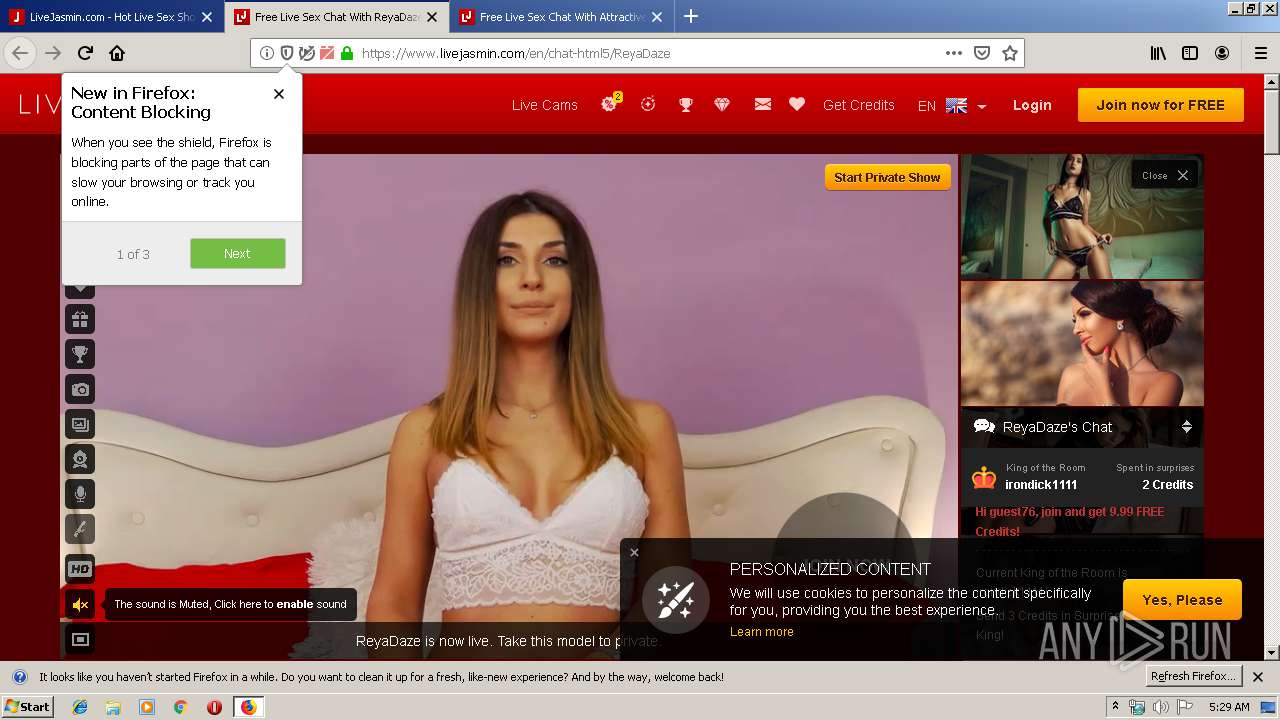Open the lingerie model thumbnail
Image resolution: width=1280 pixels, height=720 pixels.
[1082, 216]
